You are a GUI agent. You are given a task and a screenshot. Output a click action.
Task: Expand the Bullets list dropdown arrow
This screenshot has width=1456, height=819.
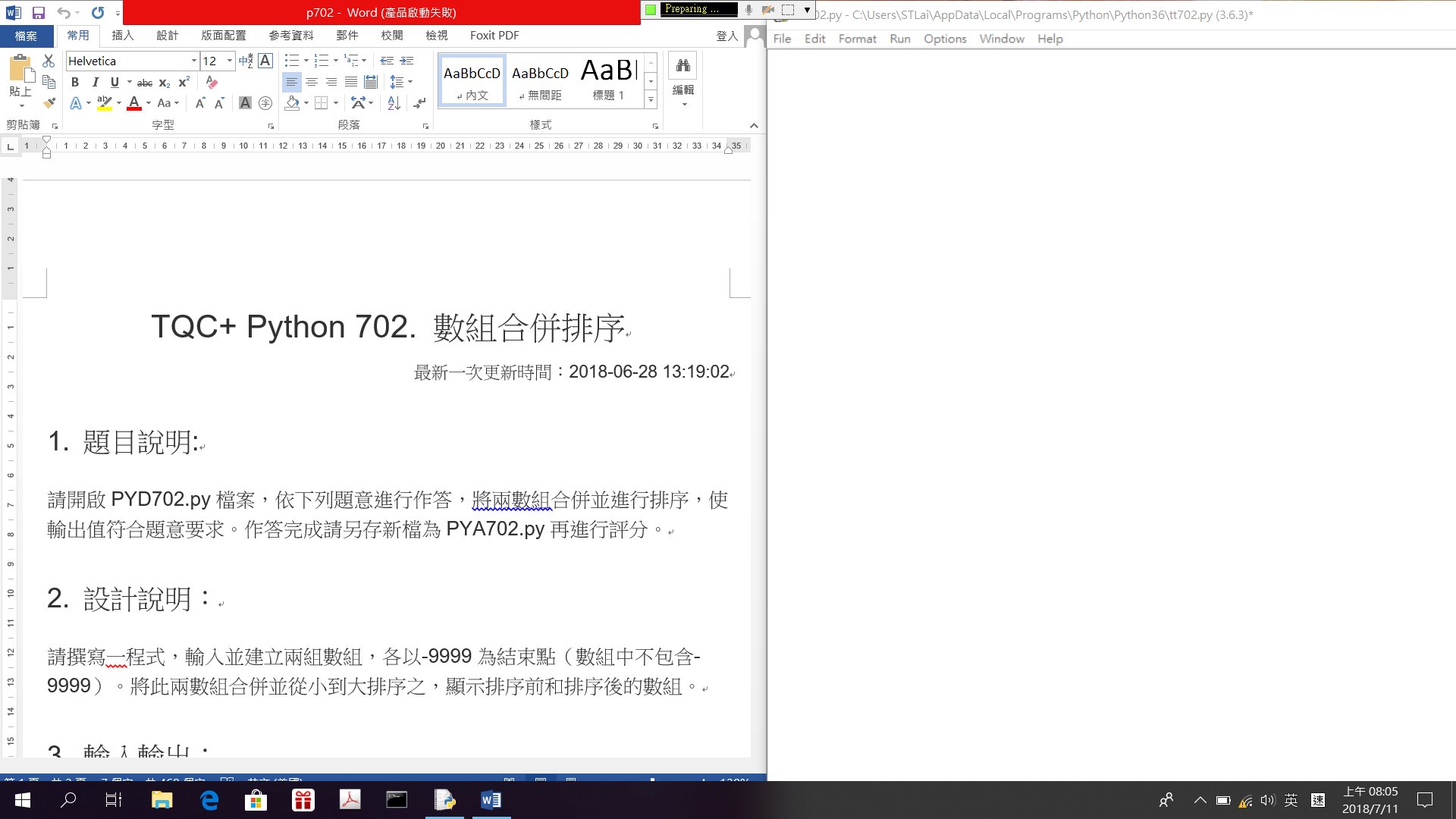[306, 61]
